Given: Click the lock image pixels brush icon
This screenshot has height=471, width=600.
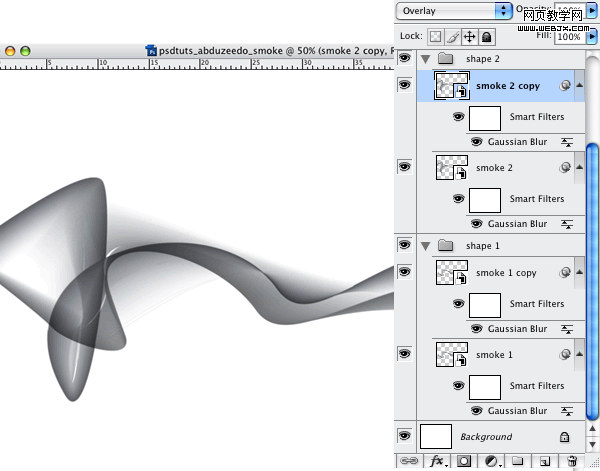Looking at the screenshot, I should coord(452,36).
